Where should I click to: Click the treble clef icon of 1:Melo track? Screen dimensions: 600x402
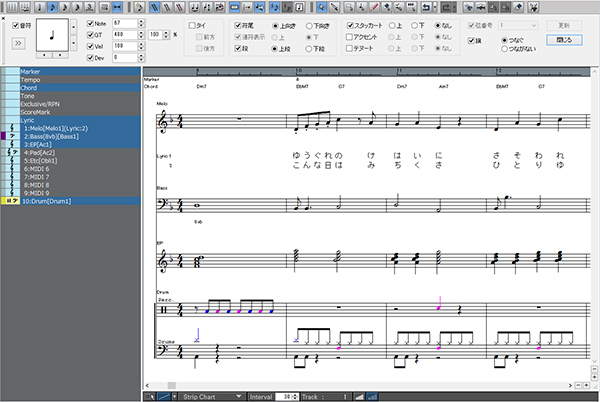[x=12, y=129]
